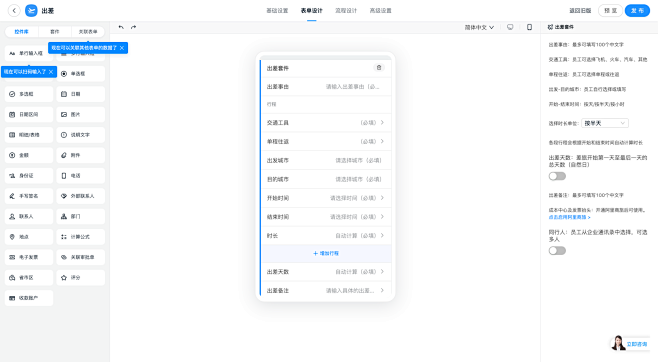Click the 增加行程 button

[326, 253]
